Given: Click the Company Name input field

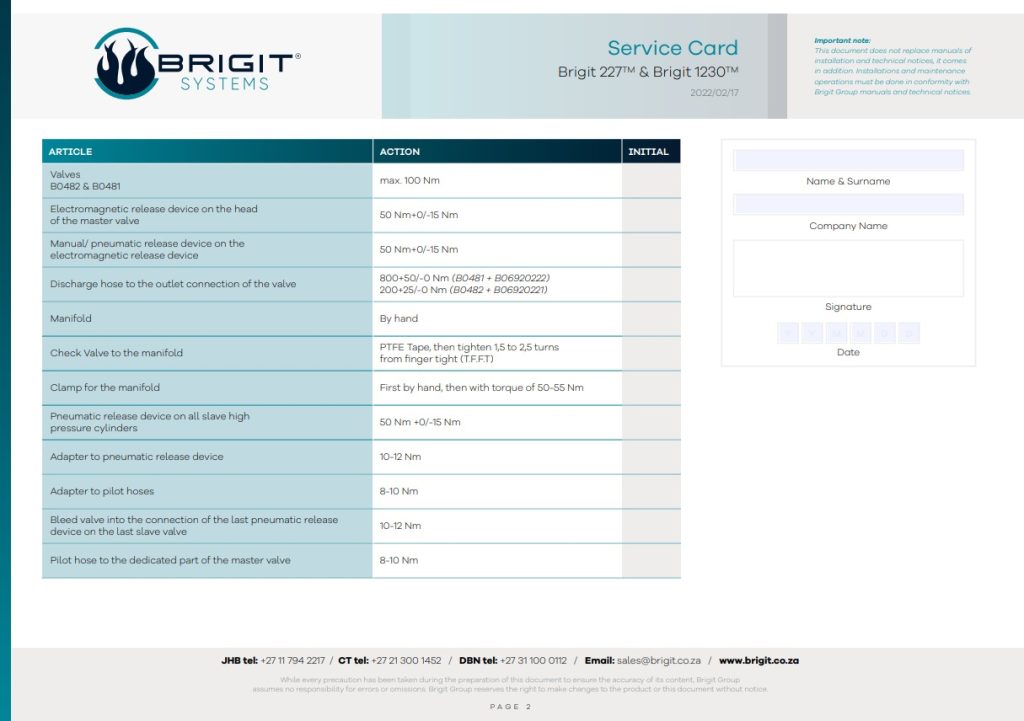Looking at the screenshot, I should 848,204.
